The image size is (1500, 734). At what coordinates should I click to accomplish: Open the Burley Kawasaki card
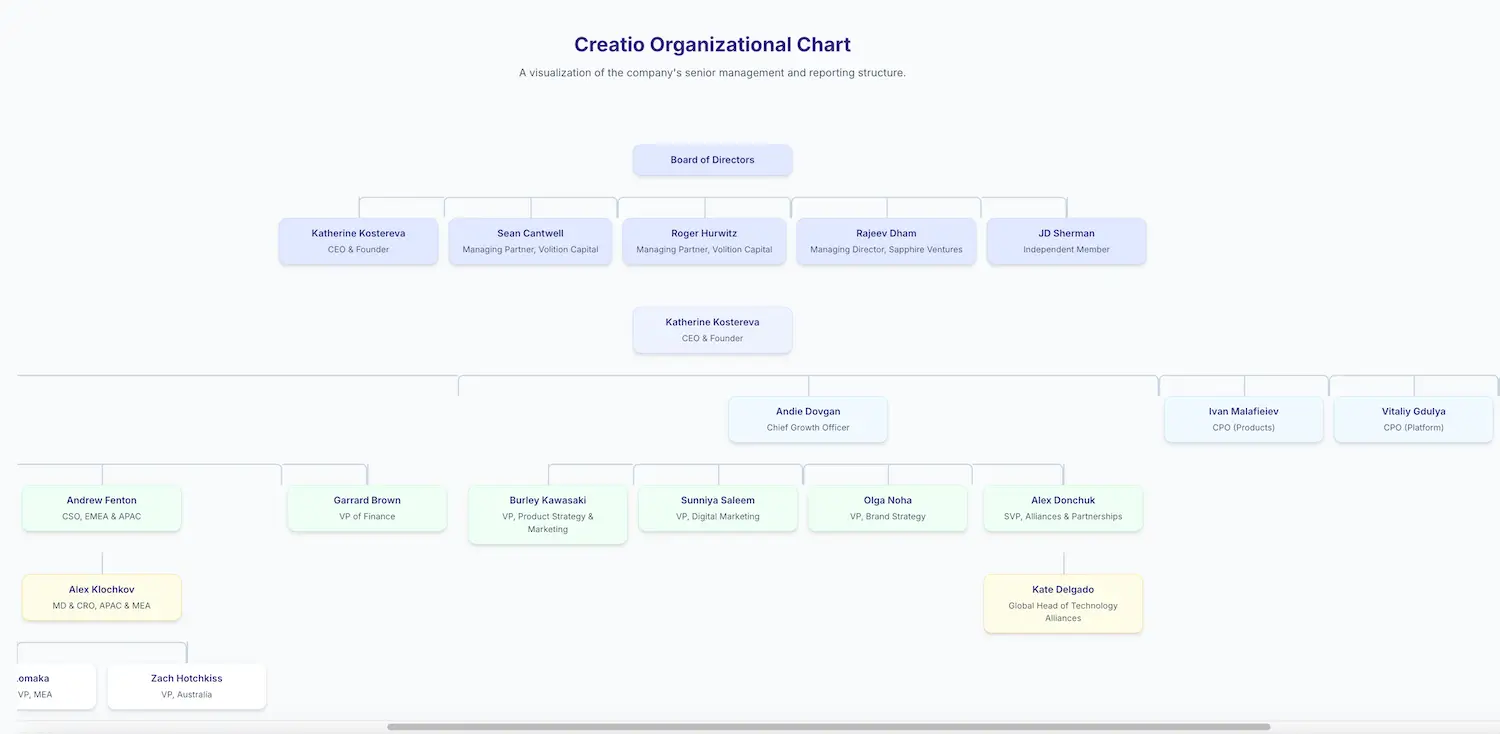coord(547,514)
